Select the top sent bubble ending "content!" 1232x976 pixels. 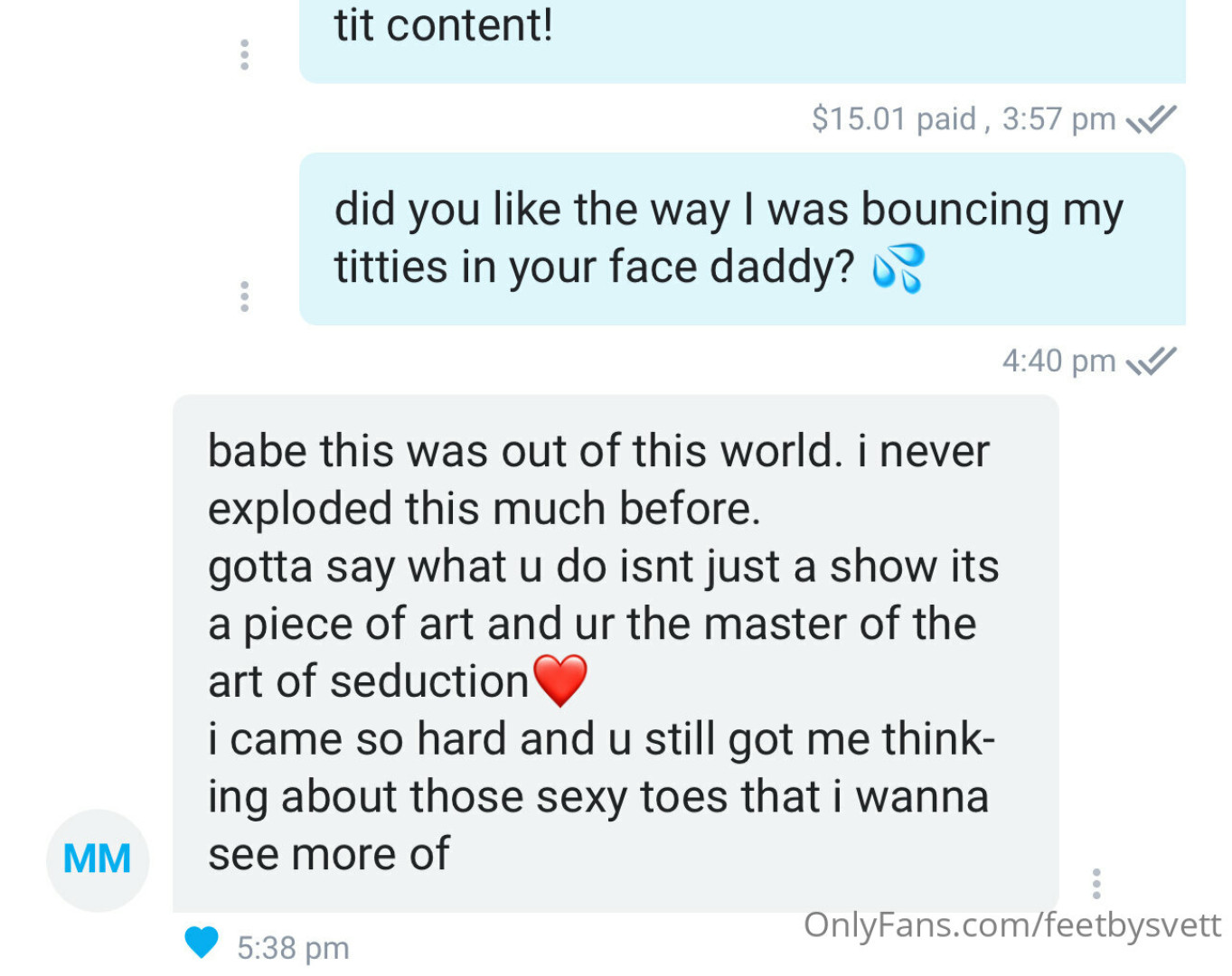[741, 41]
